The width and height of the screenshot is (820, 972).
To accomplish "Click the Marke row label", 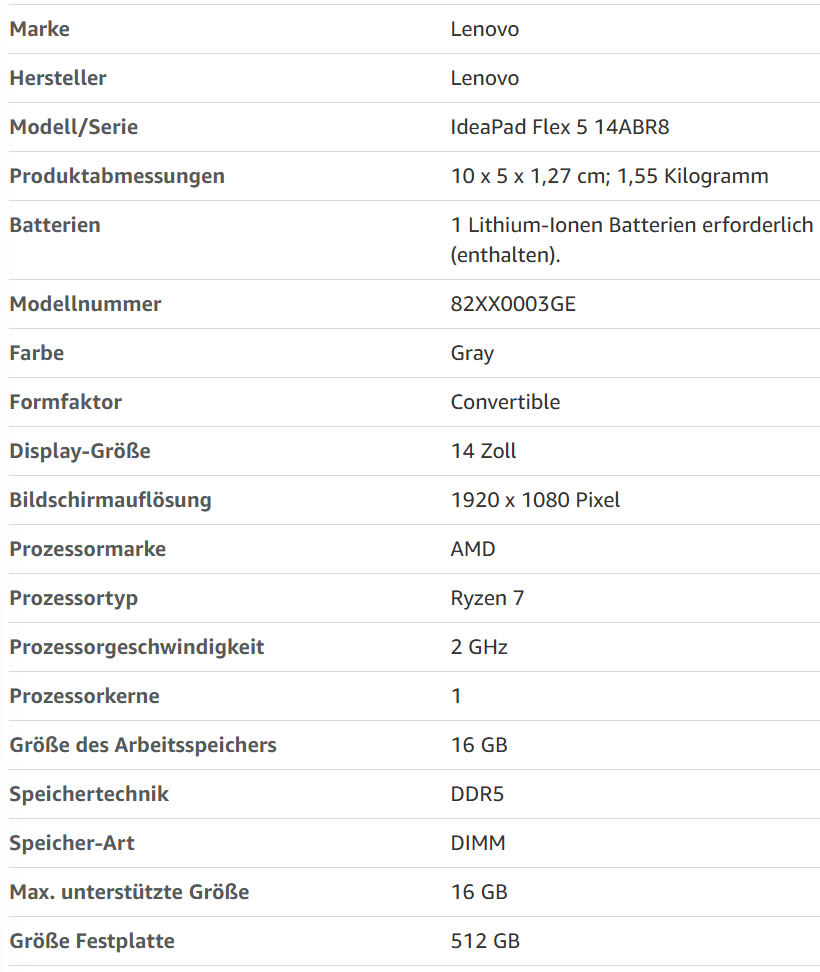I will tap(40, 29).
